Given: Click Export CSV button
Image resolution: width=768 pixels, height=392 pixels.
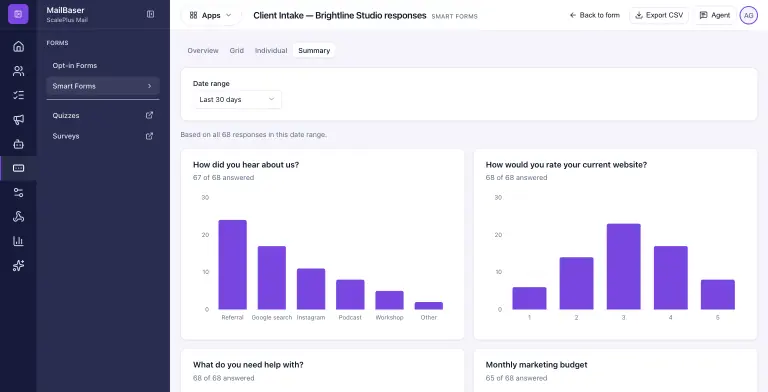Looking at the screenshot, I should point(659,15).
